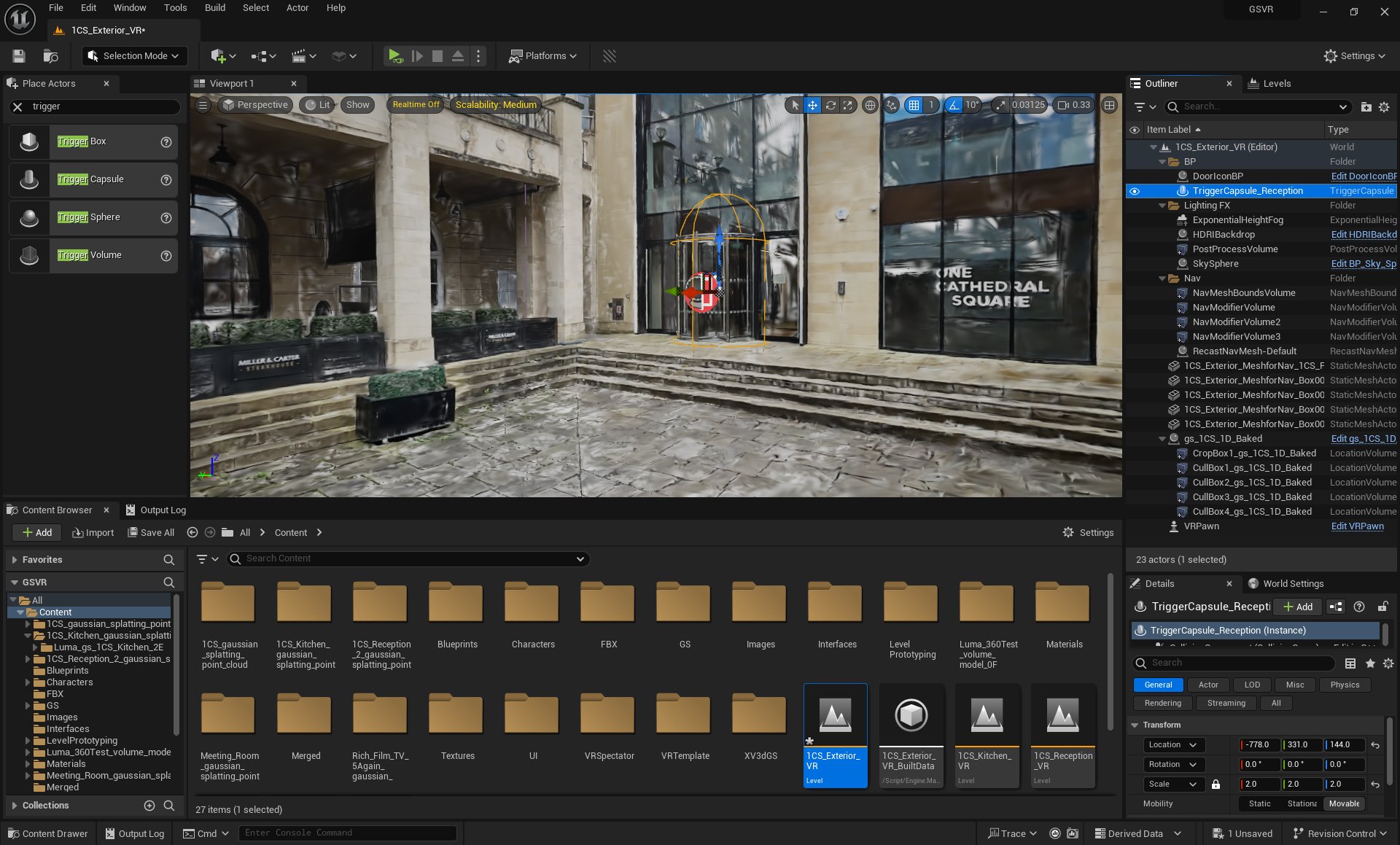This screenshot has height=845, width=1400.
Task: Collapse the Transform section
Action: tap(1135, 725)
